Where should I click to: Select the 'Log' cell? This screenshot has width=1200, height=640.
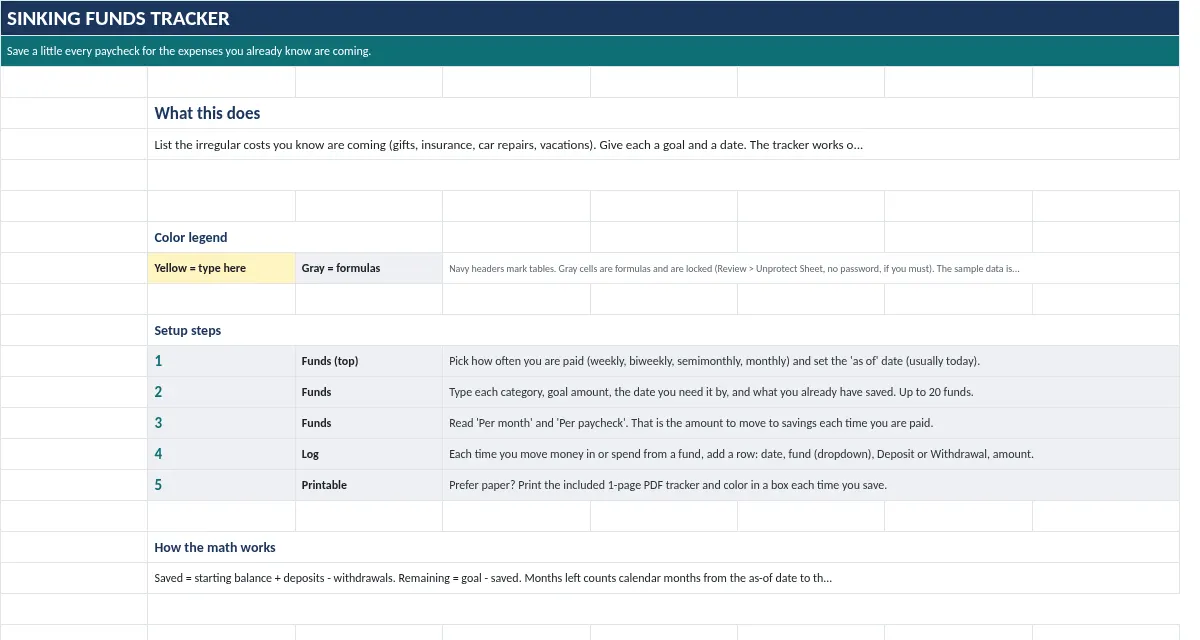pos(369,454)
